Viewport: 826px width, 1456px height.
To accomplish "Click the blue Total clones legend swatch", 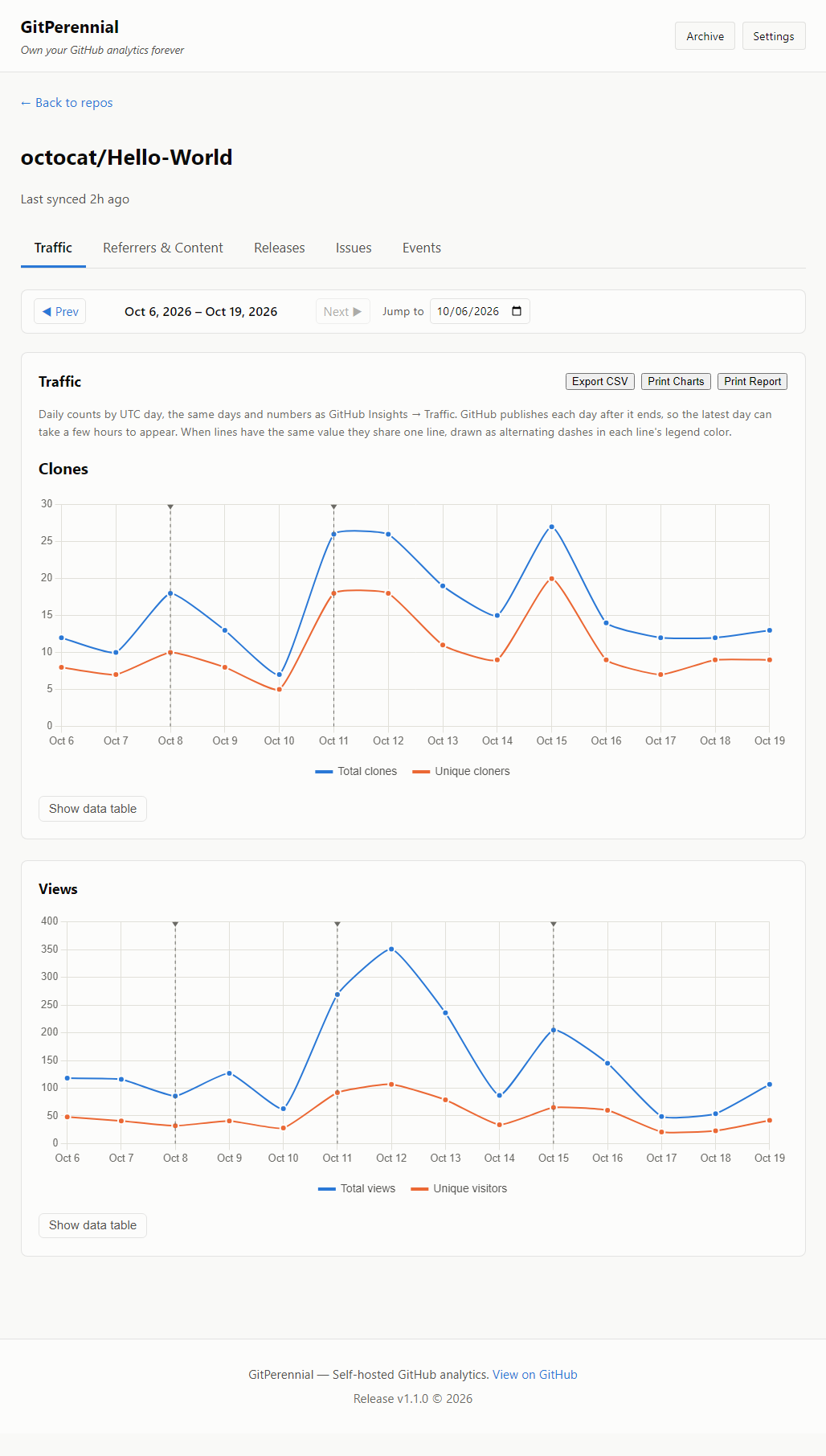I will [x=325, y=772].
